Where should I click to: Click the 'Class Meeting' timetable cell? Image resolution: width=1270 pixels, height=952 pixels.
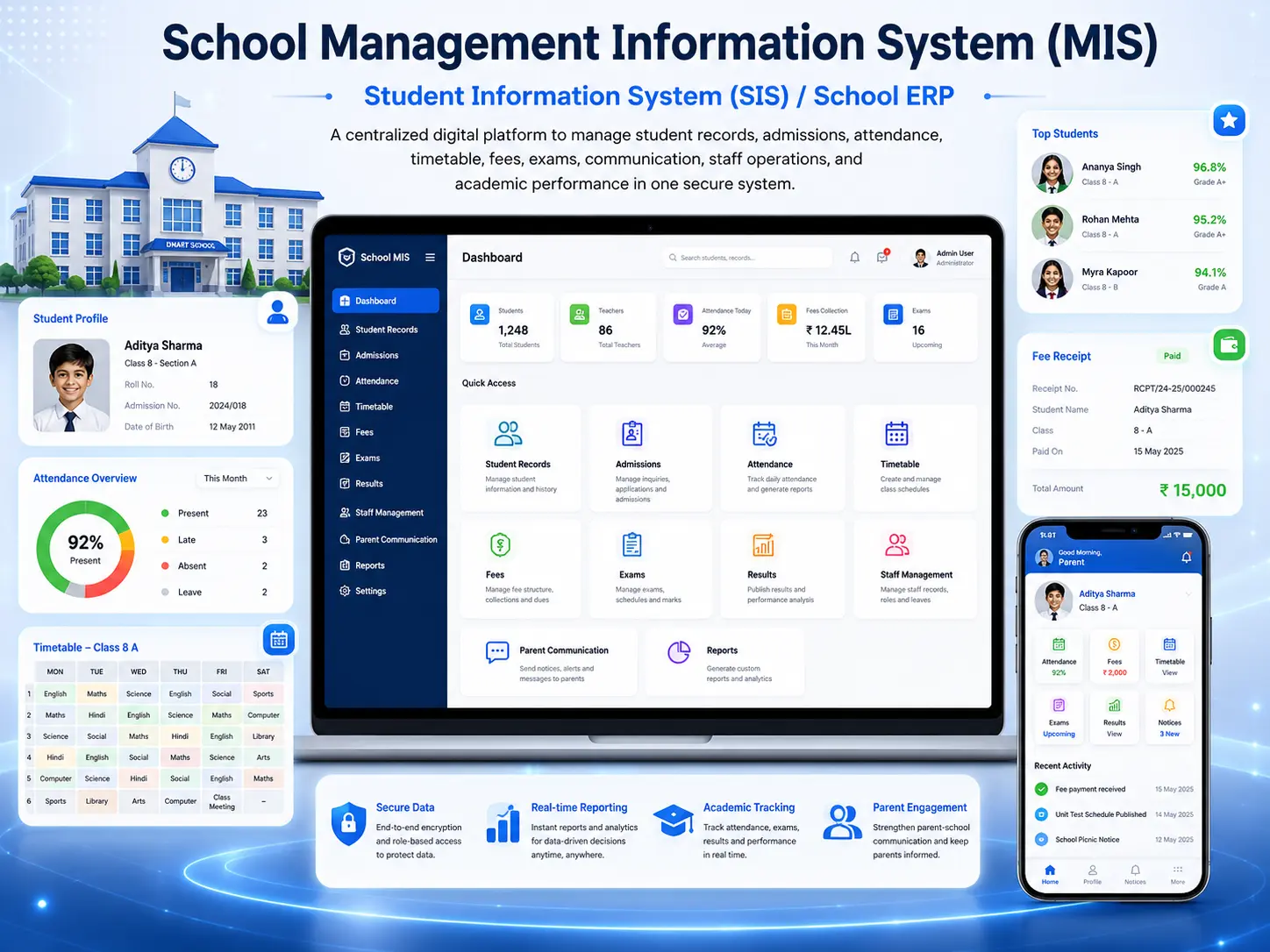[222, 801]
